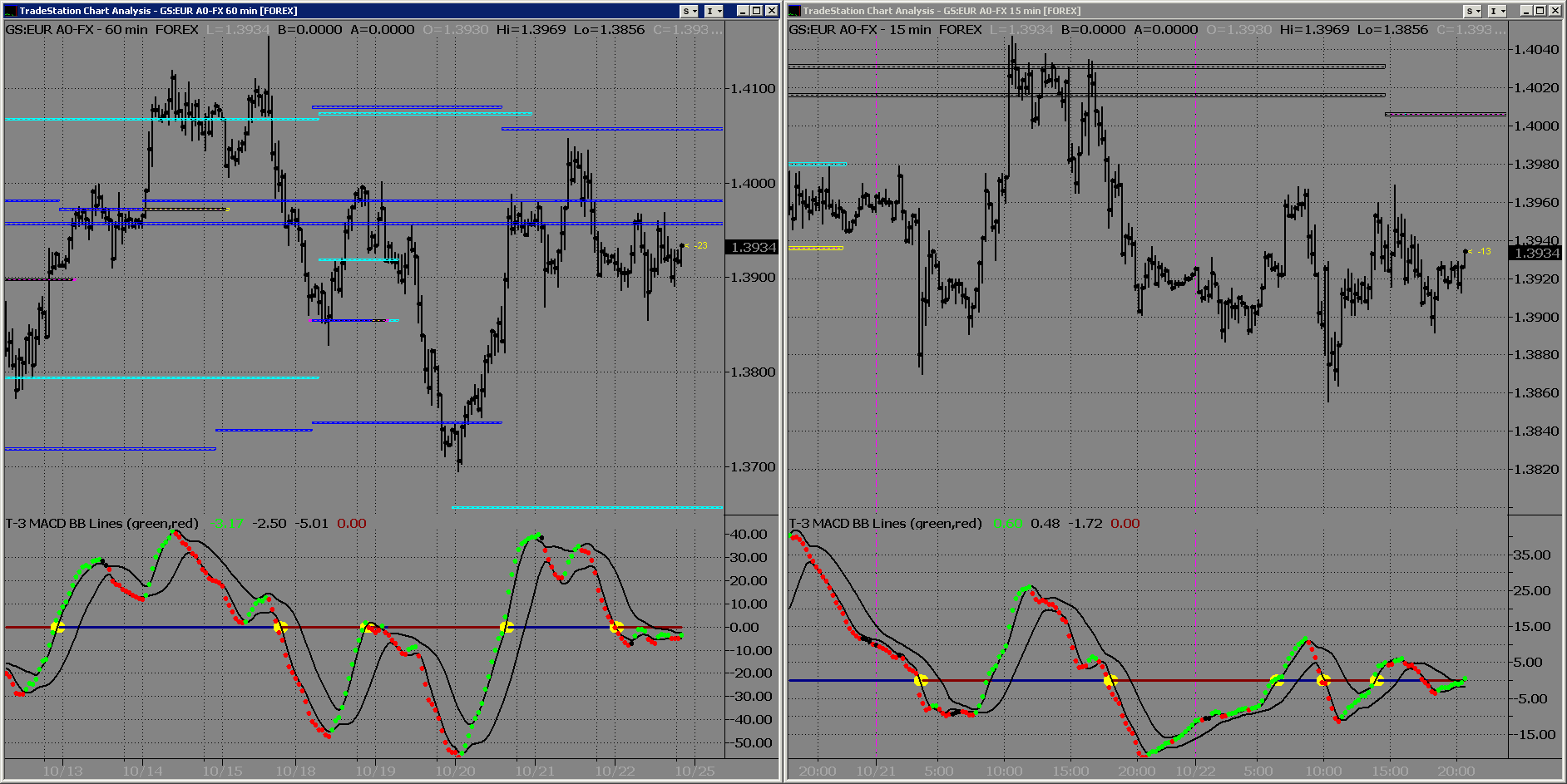Select the T-3 MACD BB Lines label in 15 min chart
The image size is (1567, 784).
point(885,523)
